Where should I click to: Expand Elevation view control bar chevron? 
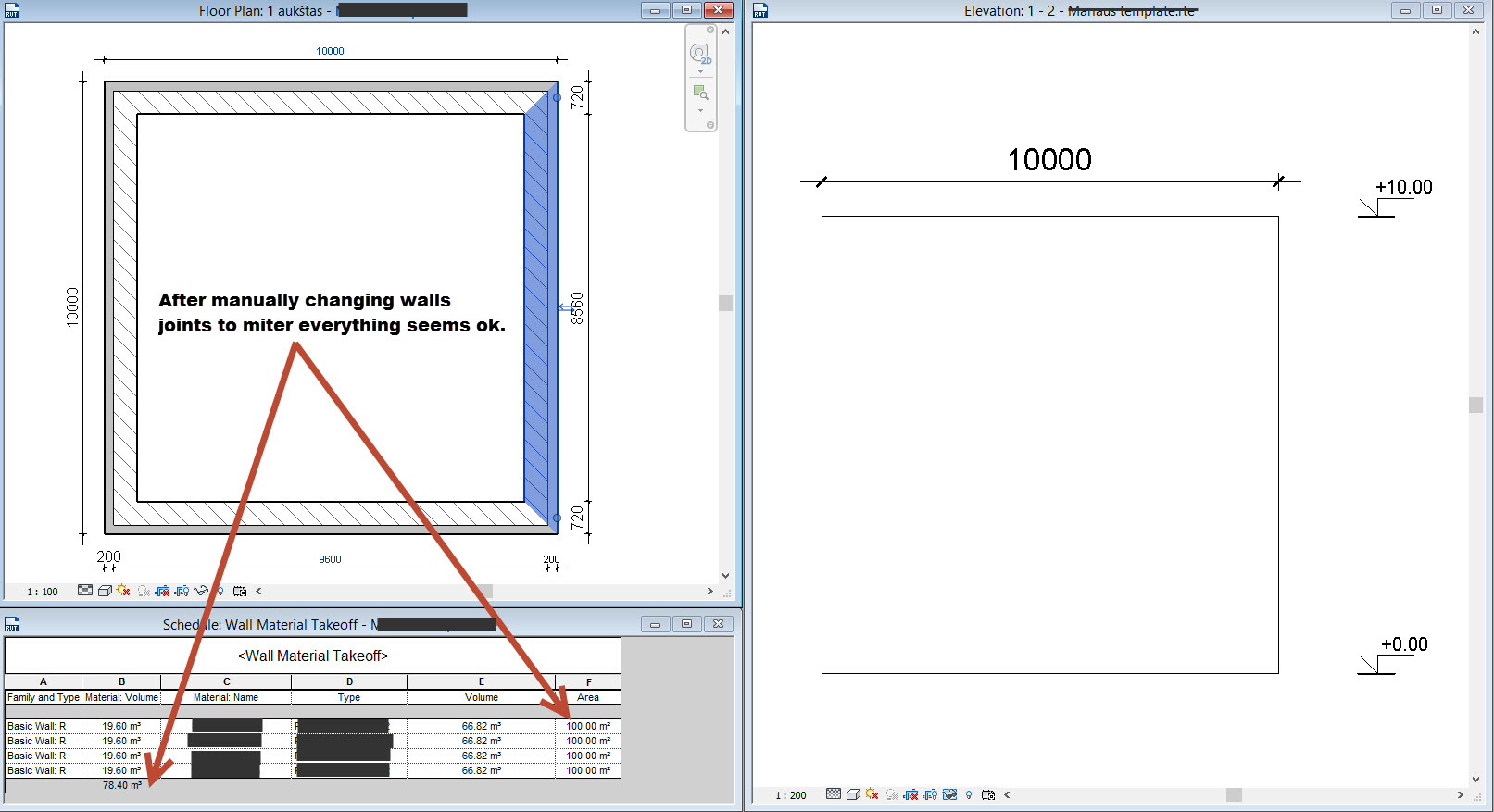coord(1007,794)
